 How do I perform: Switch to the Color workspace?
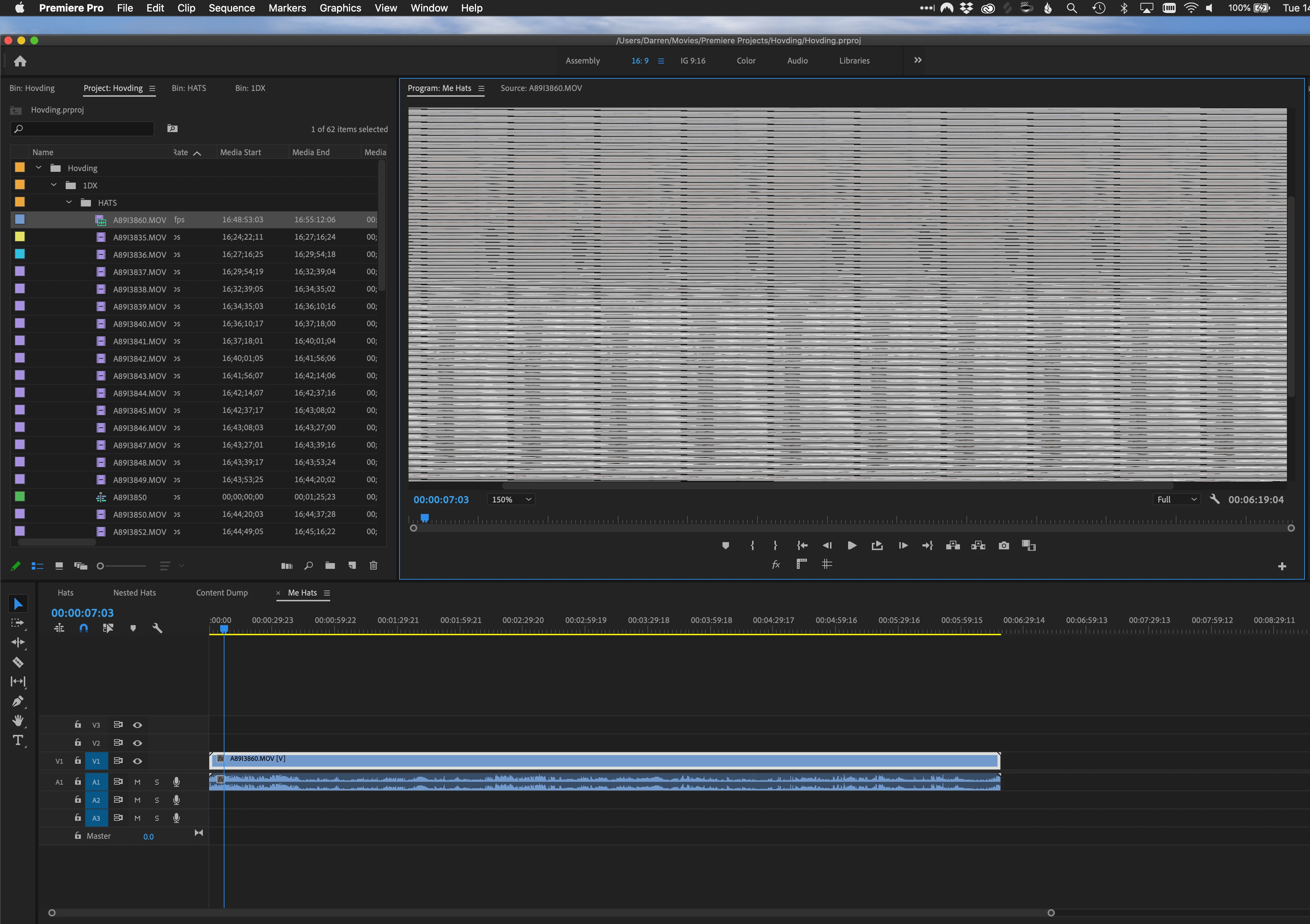click(746, 61)
